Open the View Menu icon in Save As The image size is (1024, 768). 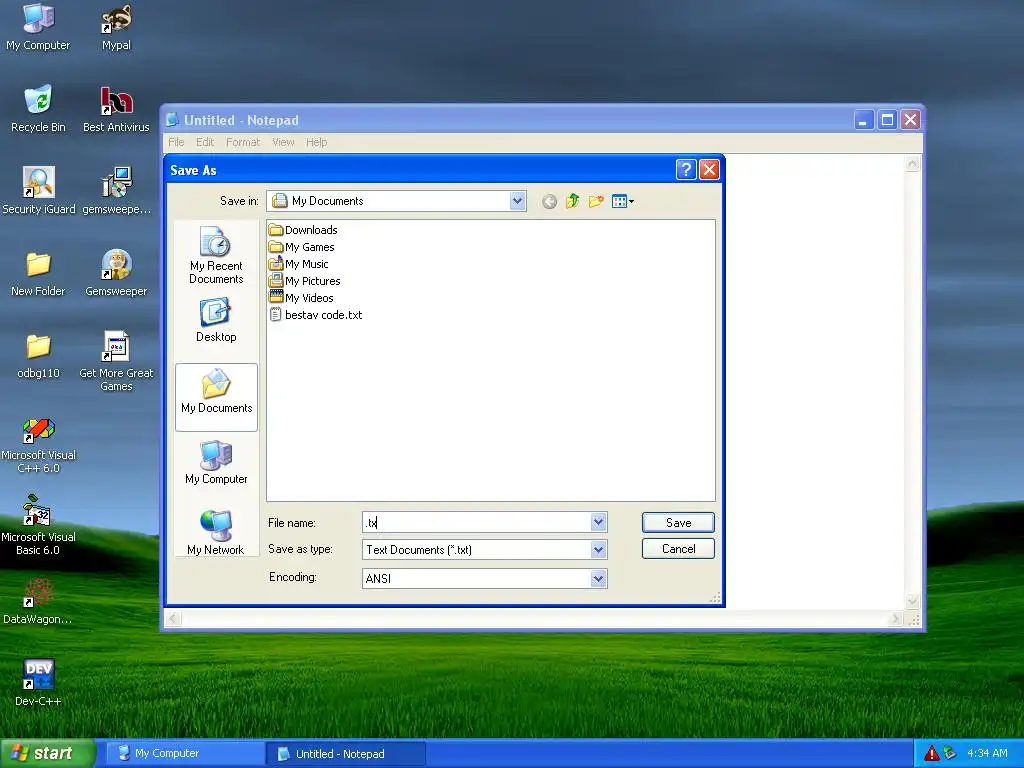coord(622,201)
